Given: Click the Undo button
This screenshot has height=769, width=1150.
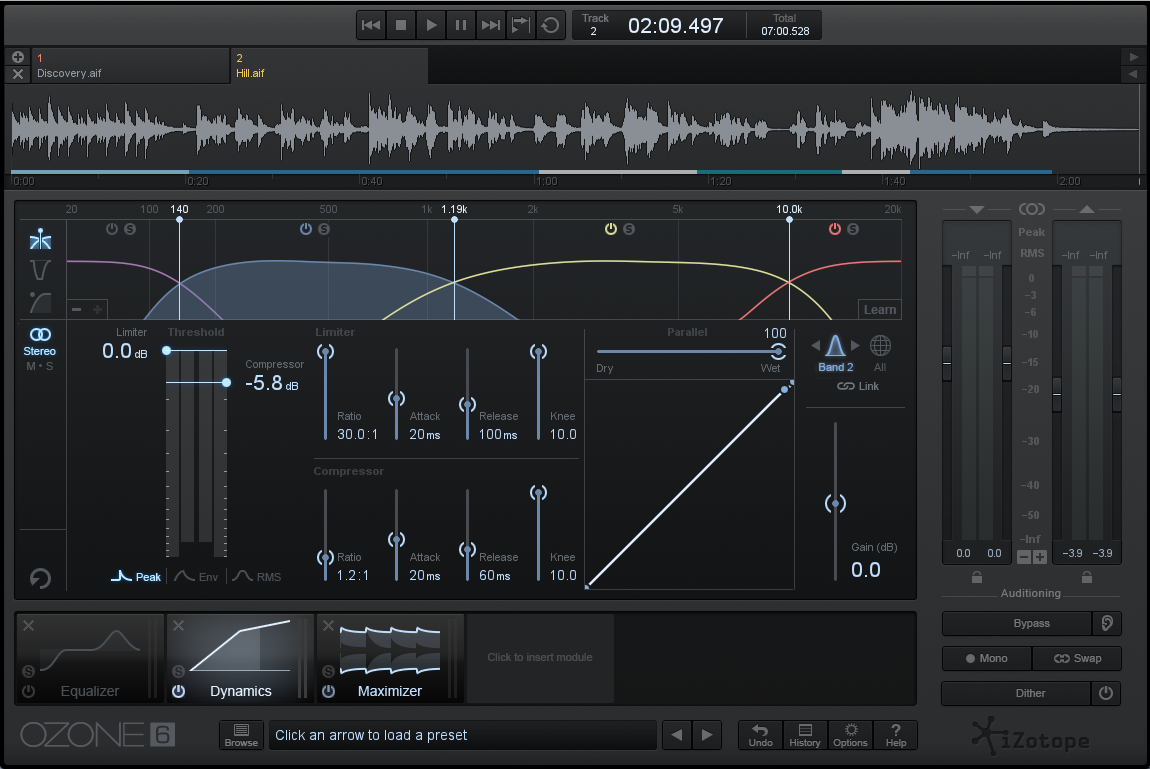Looking at the screenshot, I should tap(761, 735).
